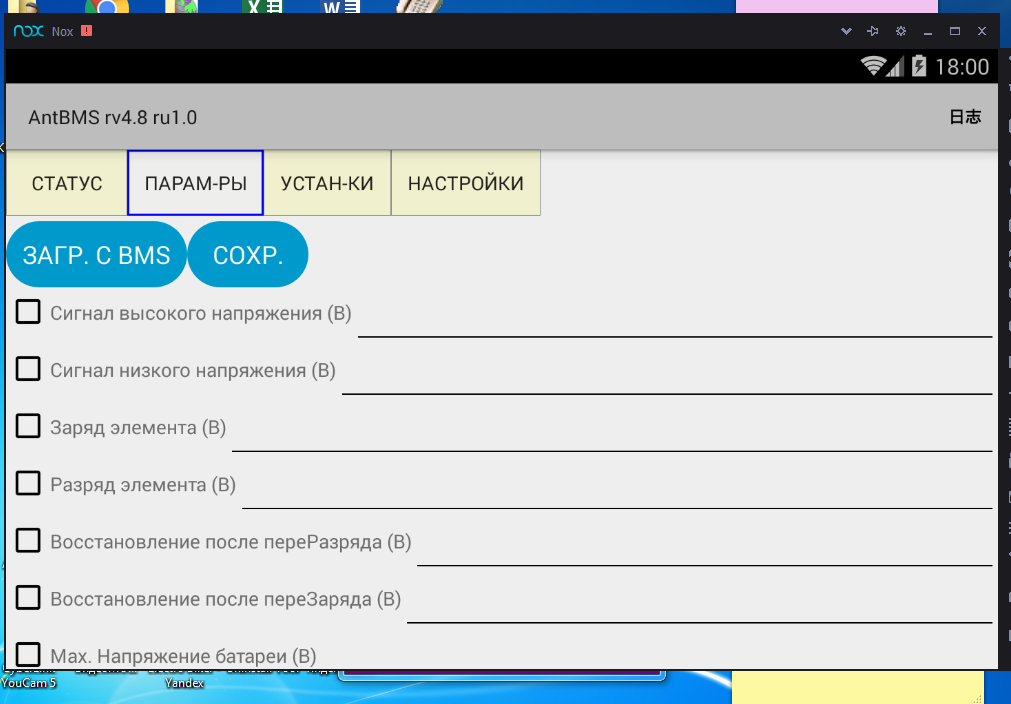Viewport: 1011px width, 704px height.
Task: Enable Сигнал высокого напряжения checkbox
Action: point(28,311)
